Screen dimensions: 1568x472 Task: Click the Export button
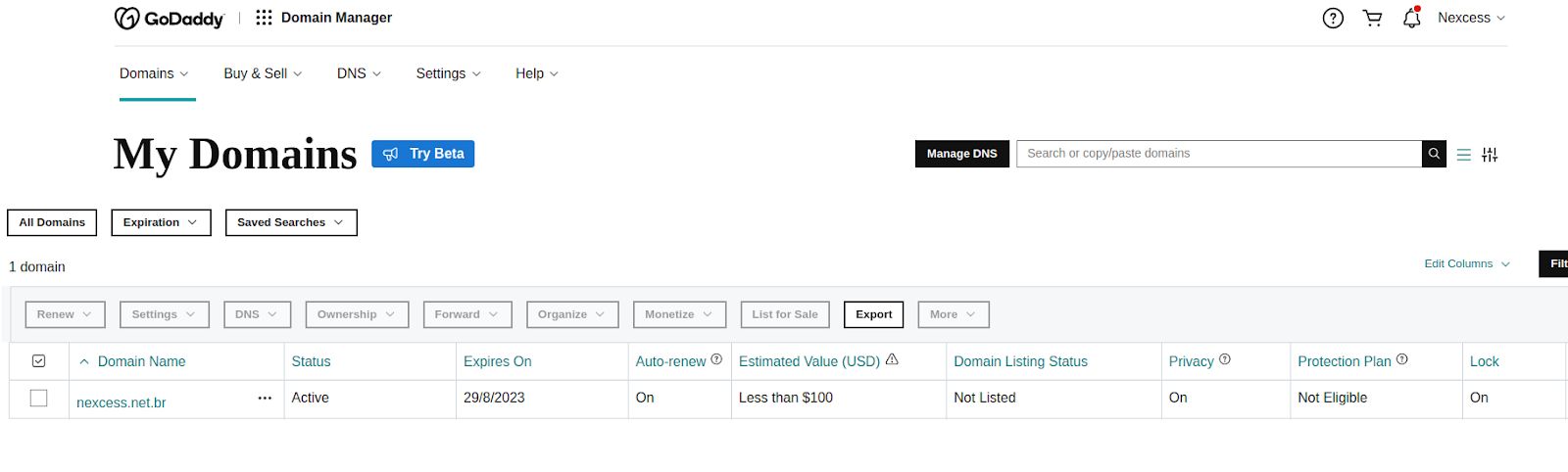click(873, 314)
